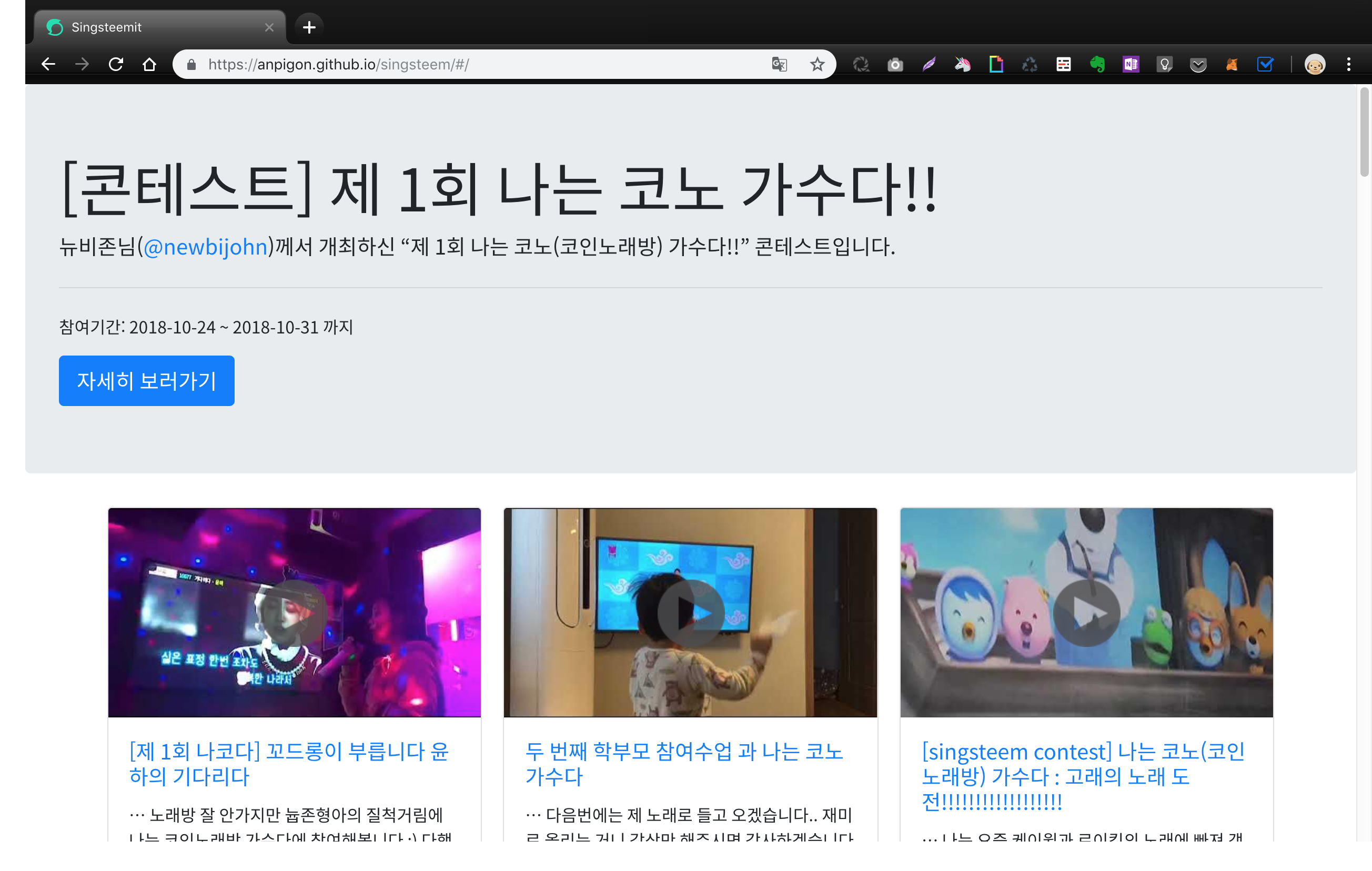
Task: Open a new browser tab
Action: 309,27
